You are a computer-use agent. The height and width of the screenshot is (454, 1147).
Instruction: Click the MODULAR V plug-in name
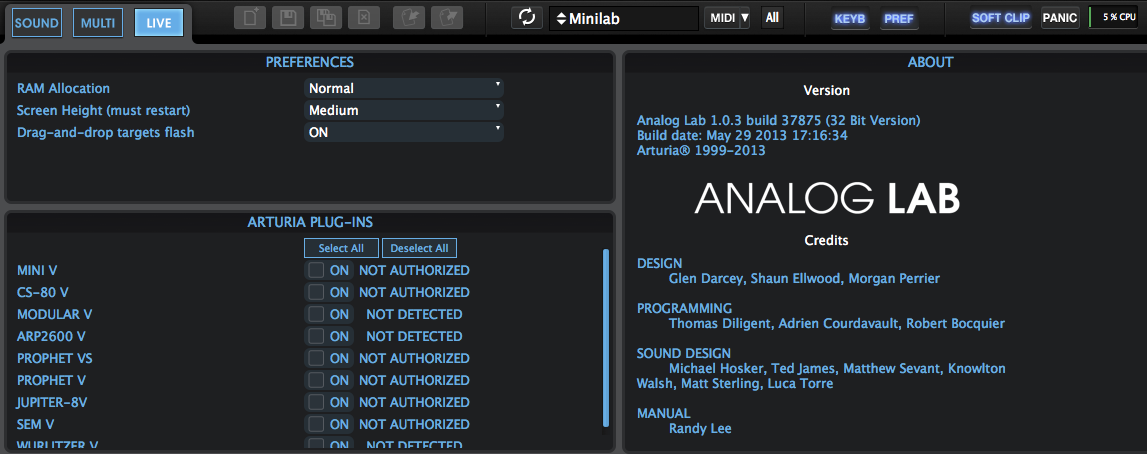pos(54,314)
